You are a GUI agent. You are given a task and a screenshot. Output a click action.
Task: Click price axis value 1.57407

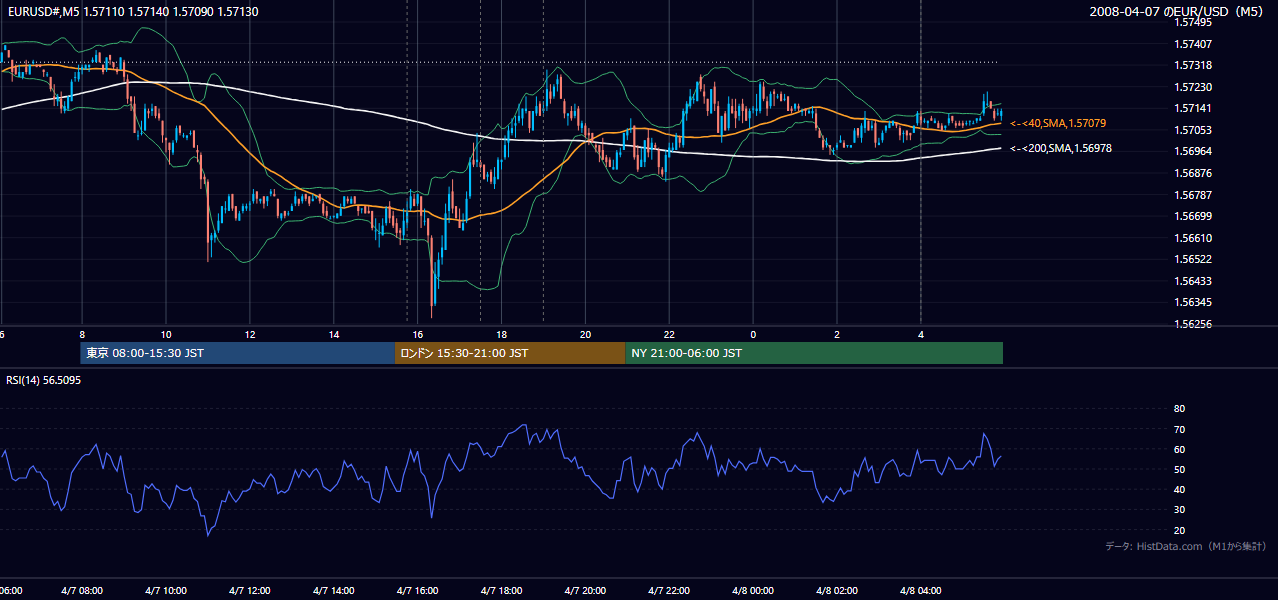click(1194, 44)
